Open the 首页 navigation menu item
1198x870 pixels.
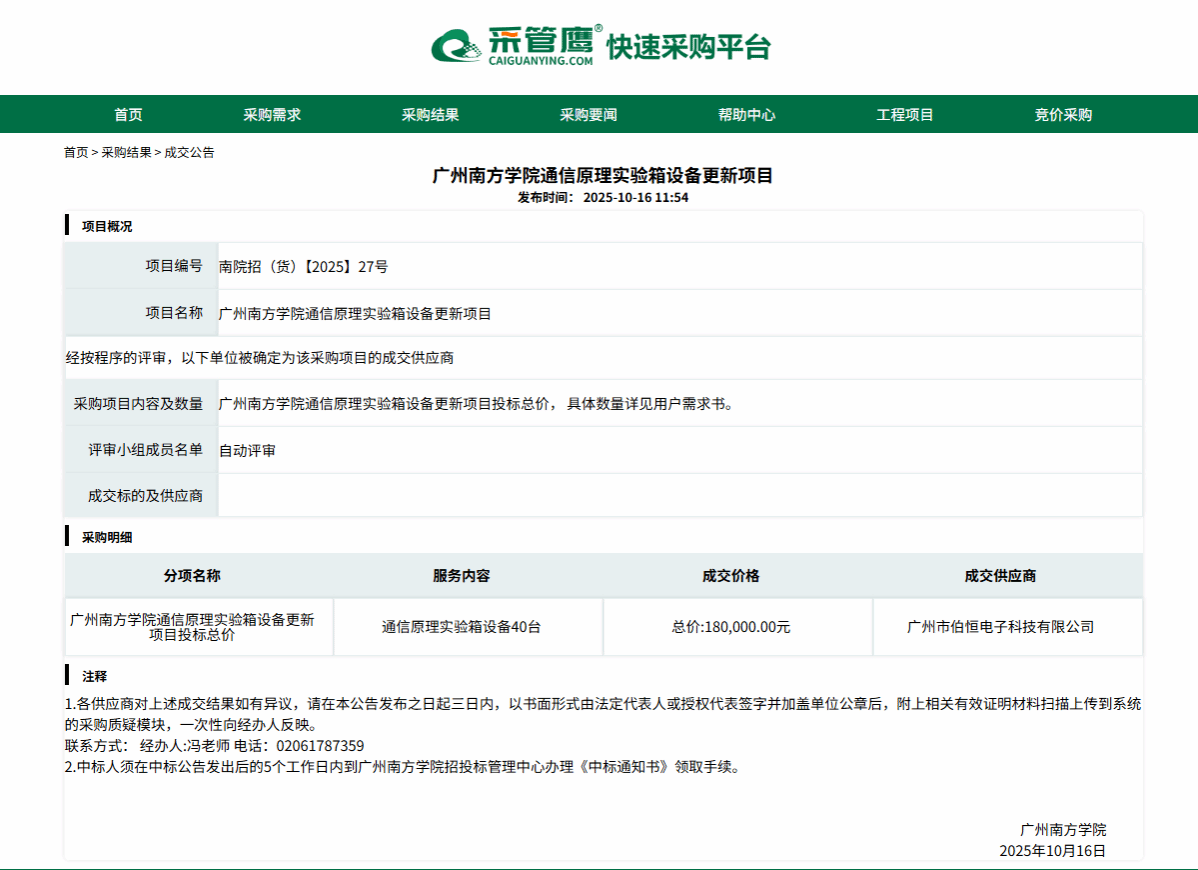click(x=128, y=115)
